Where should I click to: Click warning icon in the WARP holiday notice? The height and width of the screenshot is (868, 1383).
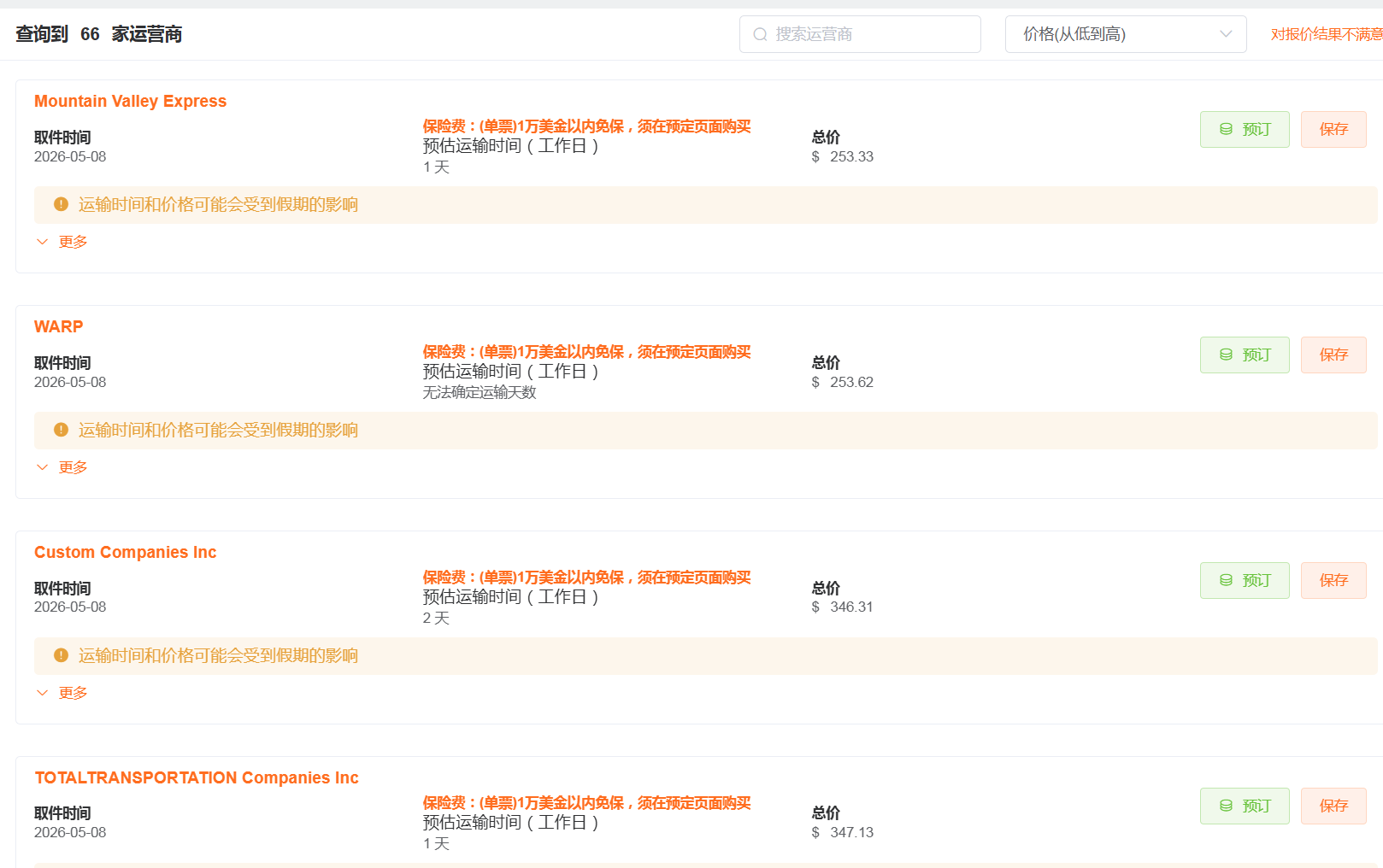61,430
